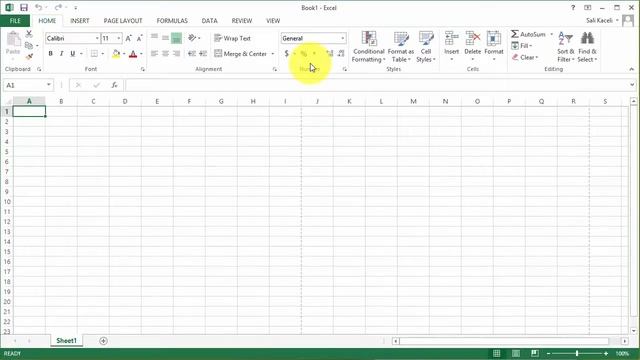Toggle Wrap Text
Image resolution: width=640 pixels, height=360 pixels.
pos(233,38)
